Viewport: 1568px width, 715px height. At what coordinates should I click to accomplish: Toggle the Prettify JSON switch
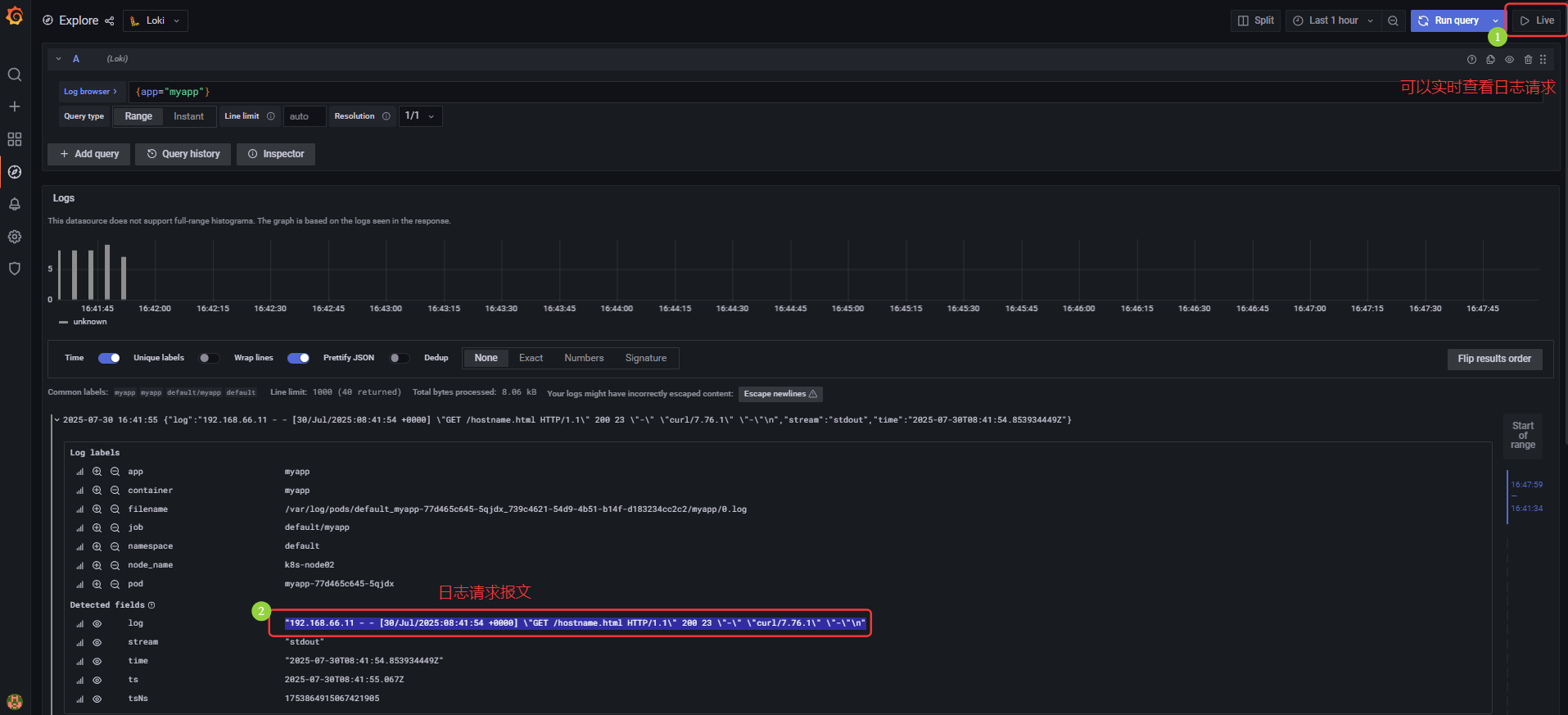point(400,358)
